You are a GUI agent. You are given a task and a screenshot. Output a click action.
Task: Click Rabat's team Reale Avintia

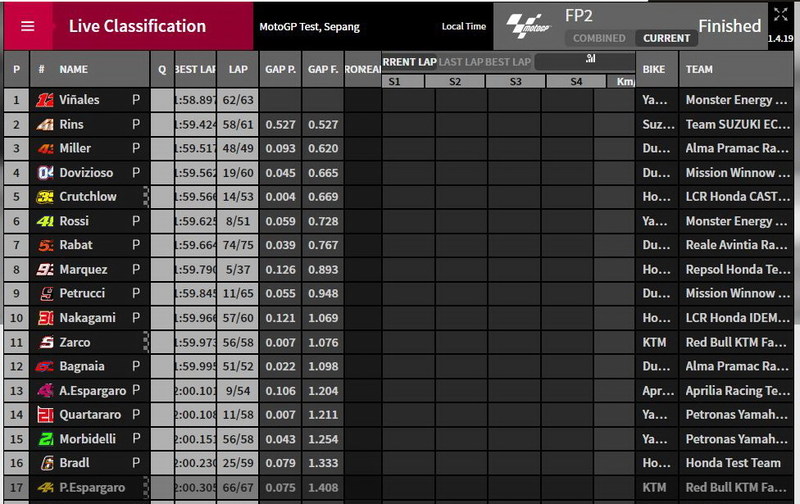[x=736, y=245]
